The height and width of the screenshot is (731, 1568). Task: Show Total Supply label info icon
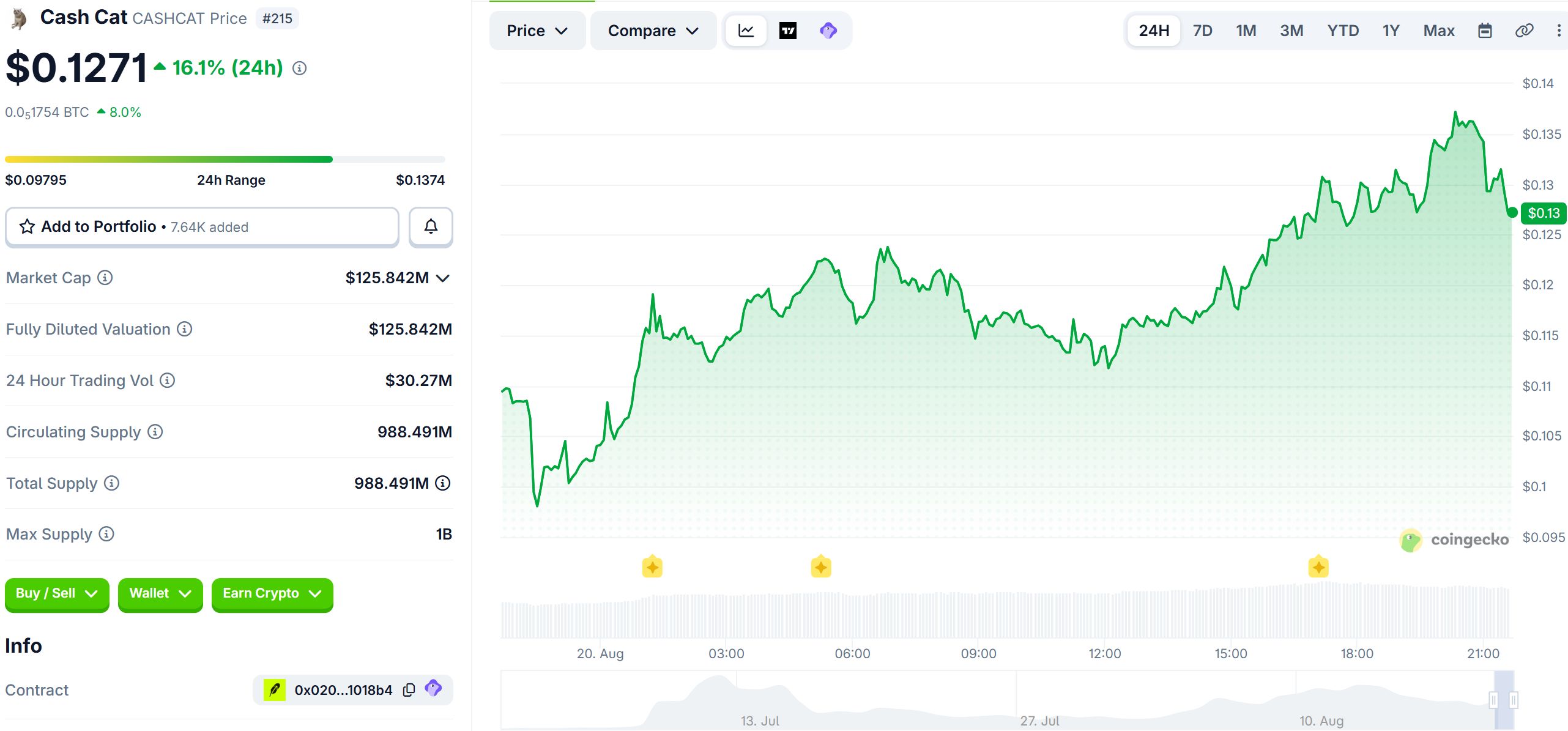point(111,483)
